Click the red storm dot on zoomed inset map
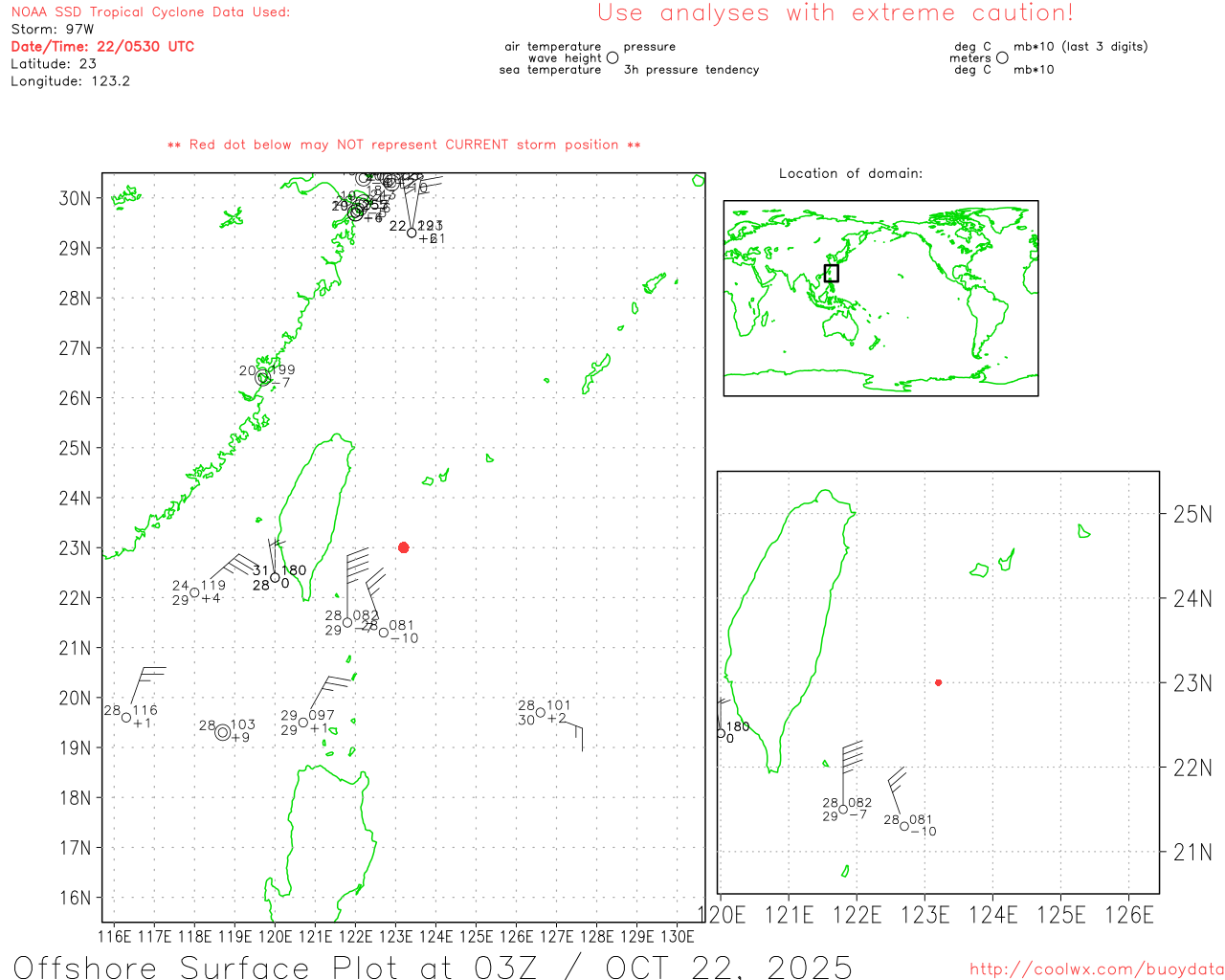Image resolution: width=1225 pixels, height=980 pixels. point(938,682)
